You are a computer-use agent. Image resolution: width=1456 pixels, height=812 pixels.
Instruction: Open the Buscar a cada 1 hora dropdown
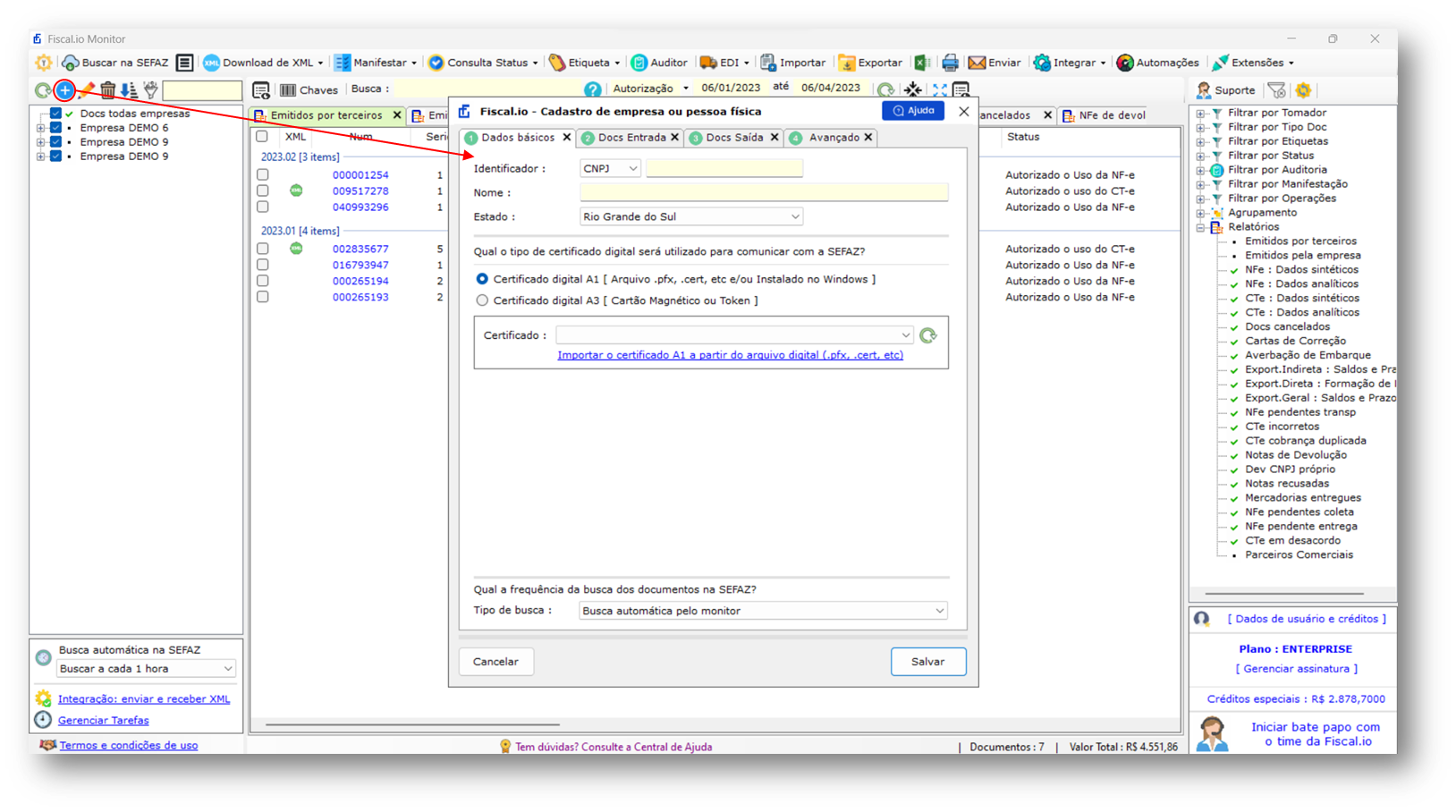pyautogui.click(x=146, y=669)
